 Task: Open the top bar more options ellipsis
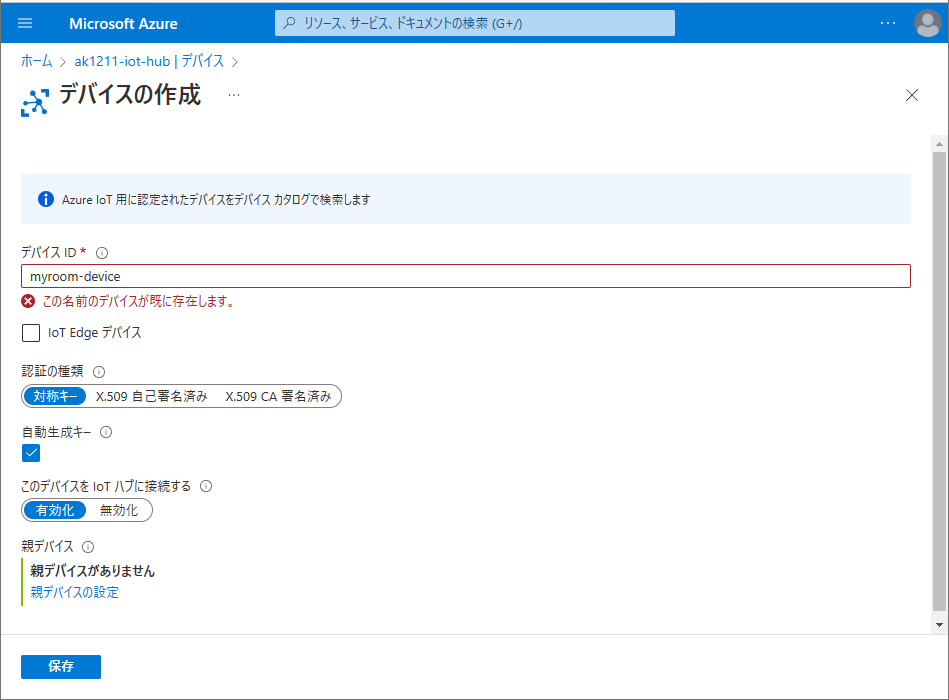pyautogui.click(x=887, y=23)
